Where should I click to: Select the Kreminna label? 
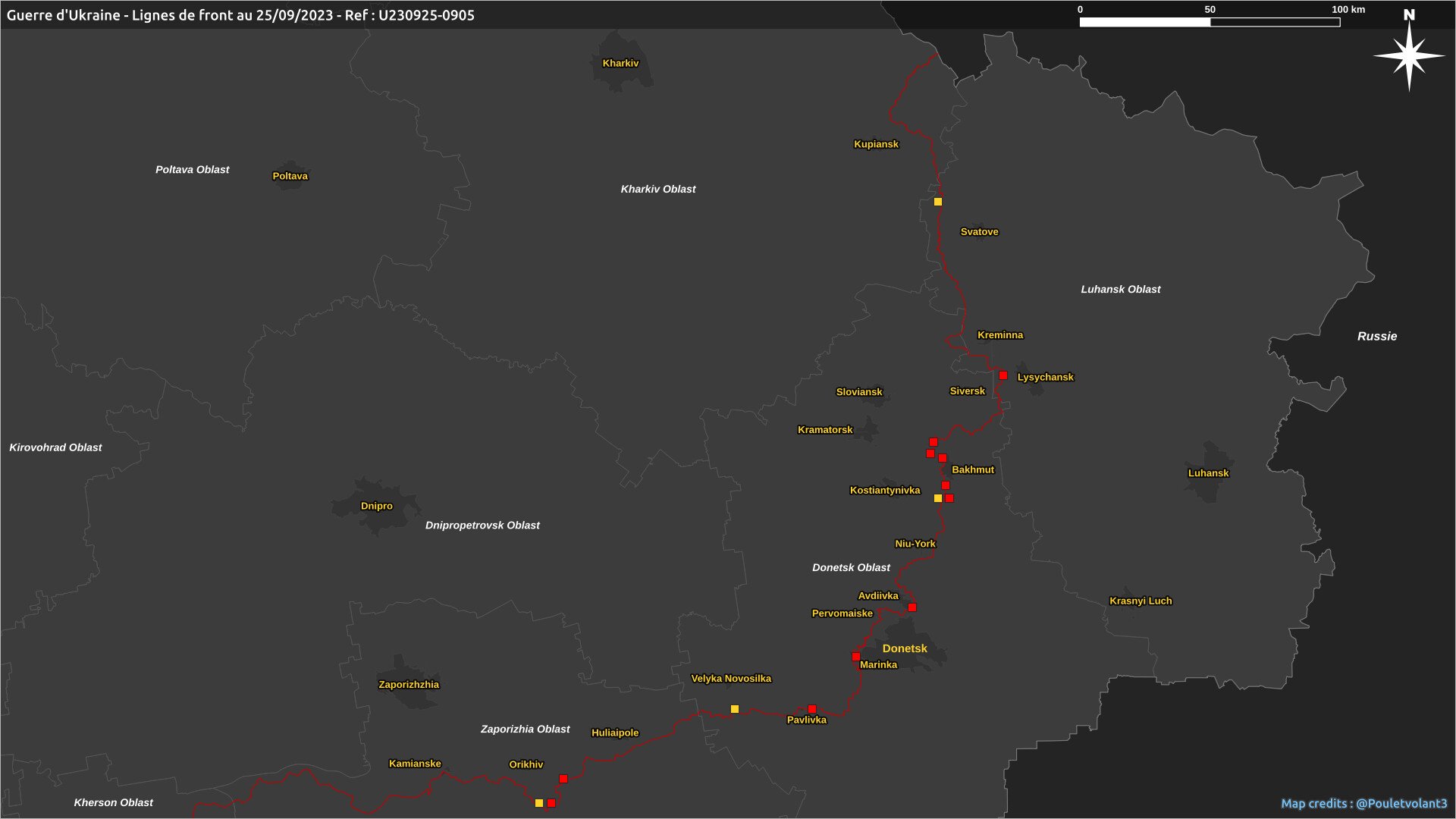[x=1000, y=334]
